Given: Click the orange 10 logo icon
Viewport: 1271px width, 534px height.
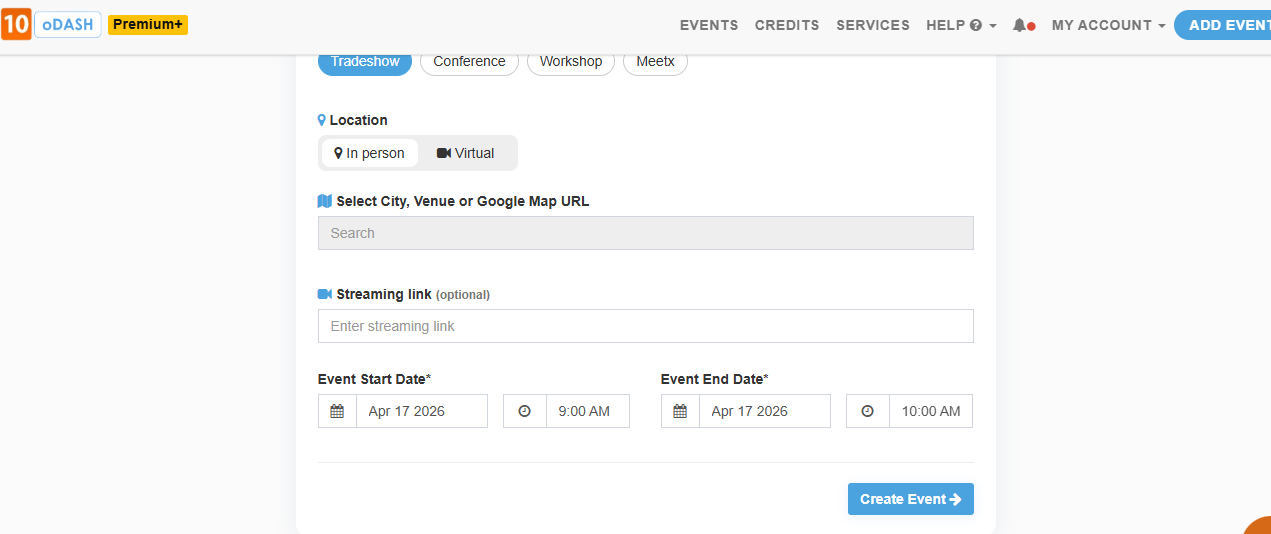Looking at the screenshot, I should click(16, 25).
